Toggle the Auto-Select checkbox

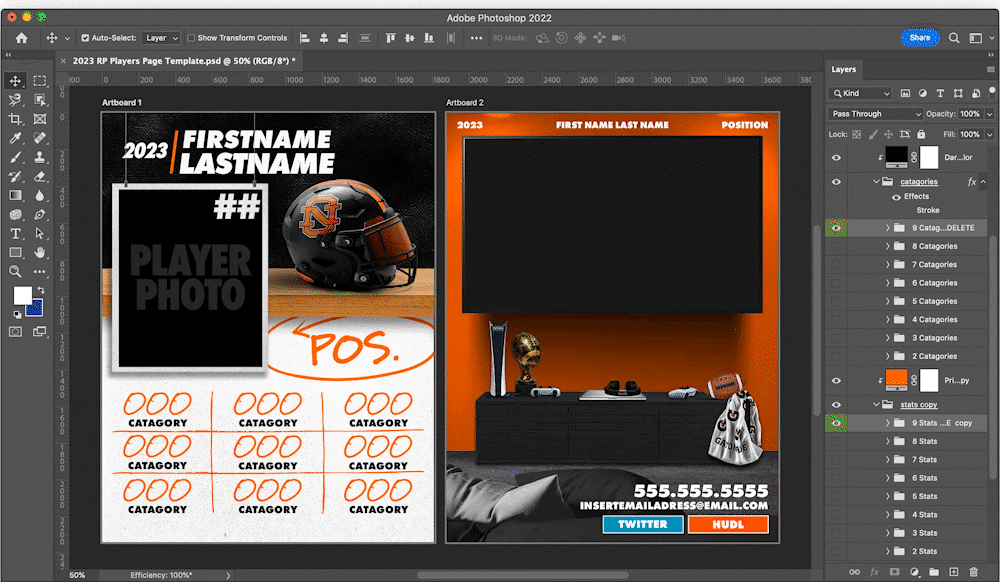(85, 38)
